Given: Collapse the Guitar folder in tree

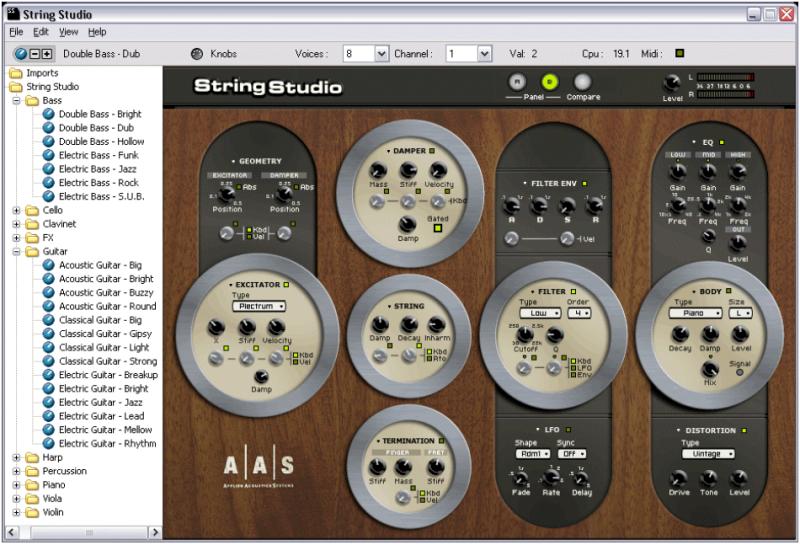Looking at the screenshot, I should click(16, 252).
